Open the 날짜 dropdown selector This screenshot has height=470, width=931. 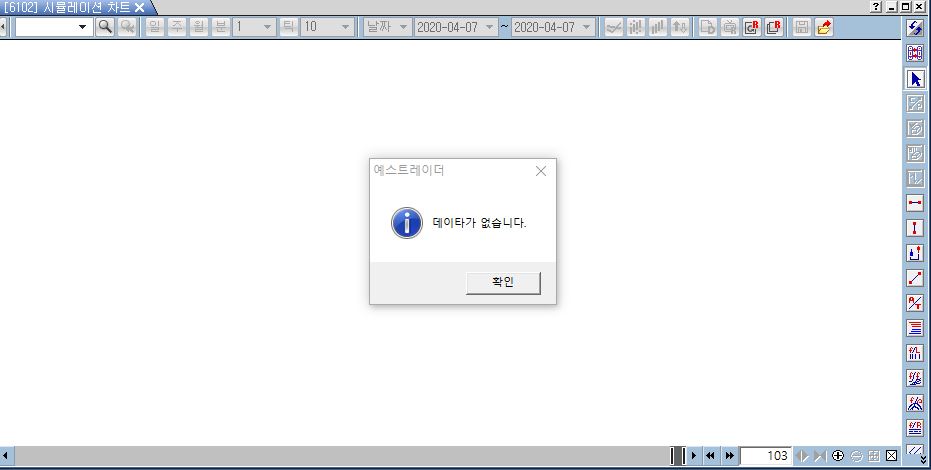[402, 27]
